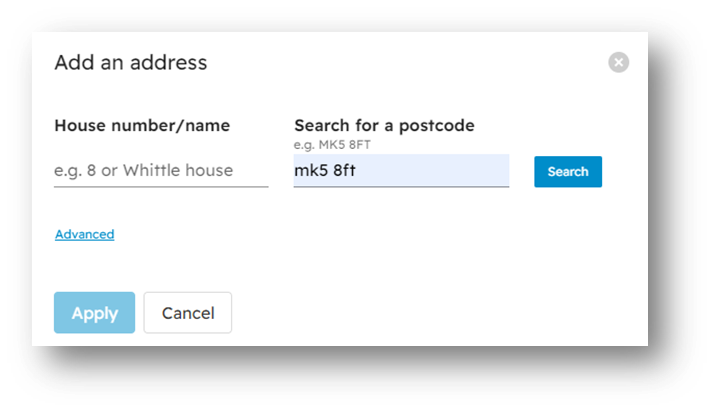
Task: Click the House number/name input field
Action: (x=161, y=170)
